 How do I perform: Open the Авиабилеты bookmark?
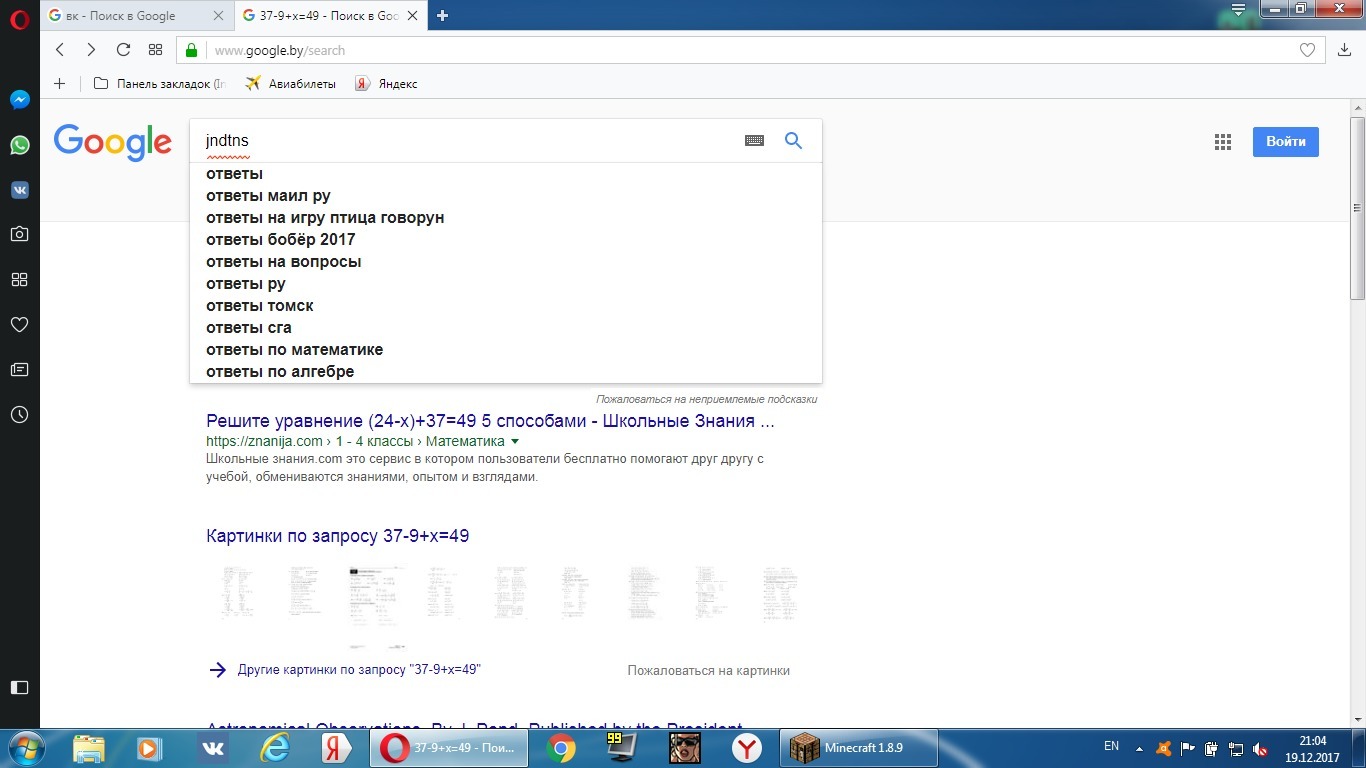(291, 84)
